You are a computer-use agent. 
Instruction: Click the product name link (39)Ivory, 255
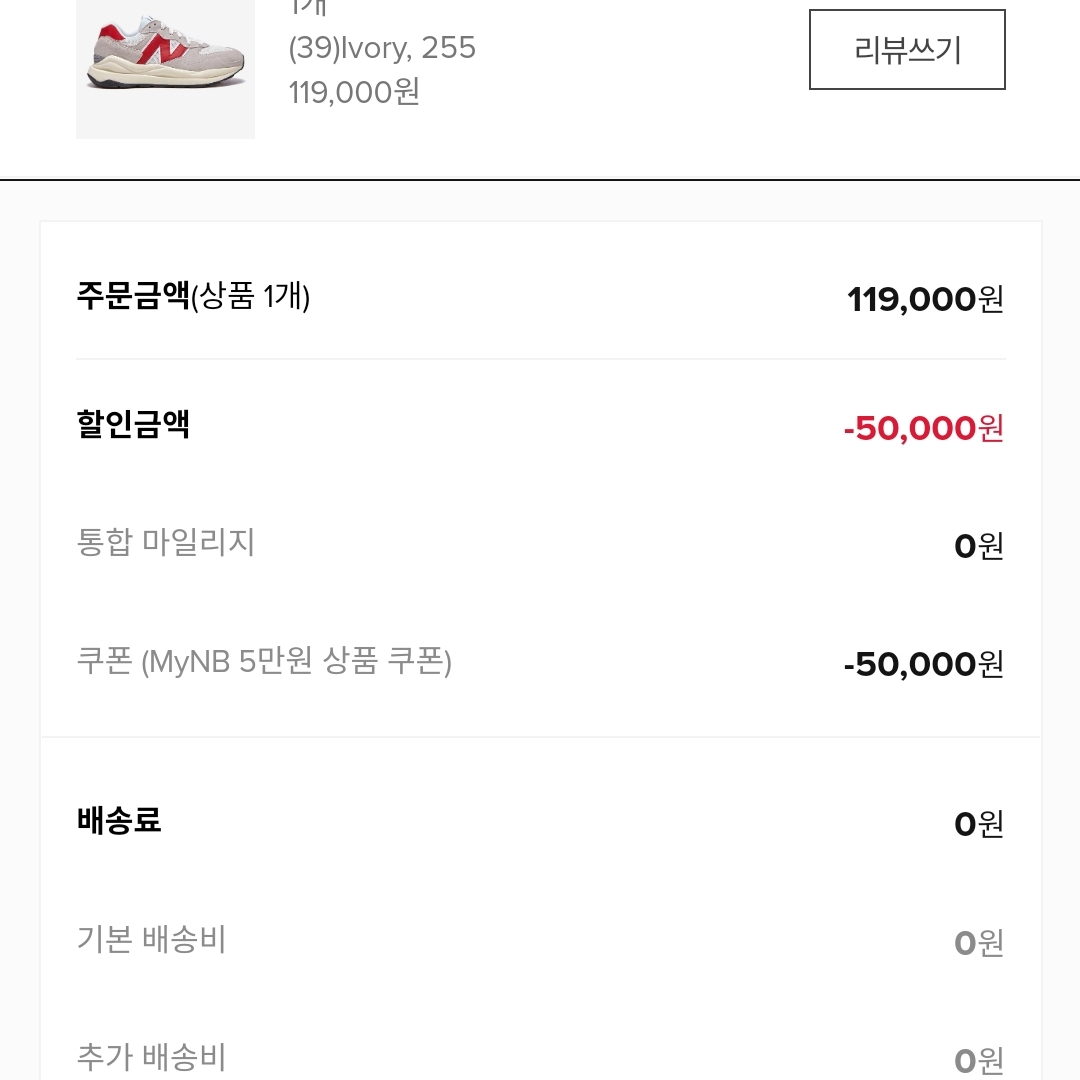pos(381,48)
